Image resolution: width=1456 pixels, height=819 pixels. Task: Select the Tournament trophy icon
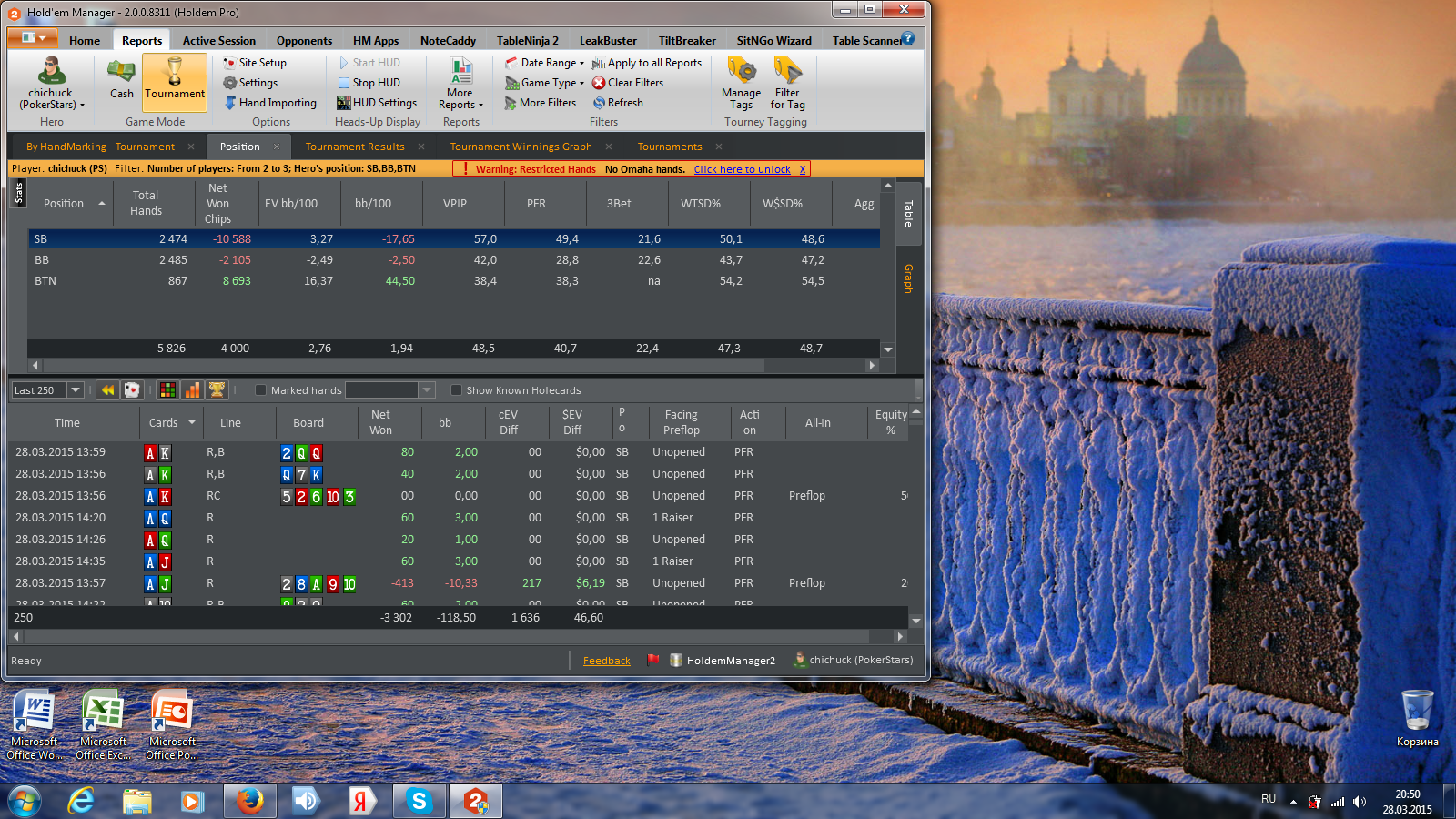[175, 71]
